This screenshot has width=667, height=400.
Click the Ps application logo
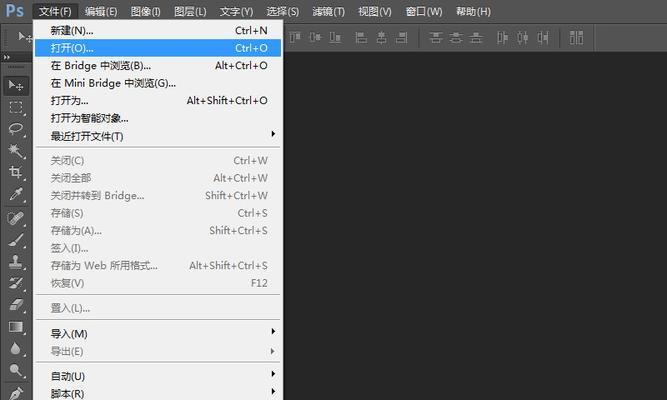click(15, 11)
